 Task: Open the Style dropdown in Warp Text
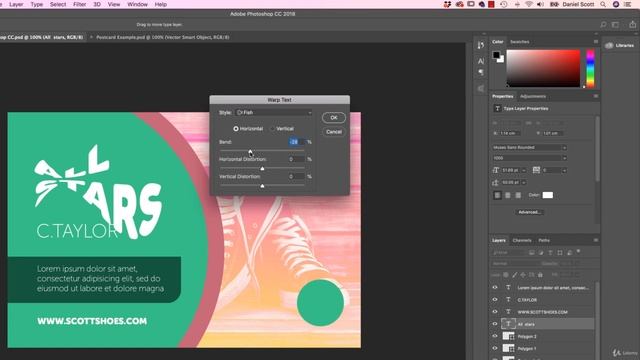coord(274,112)
